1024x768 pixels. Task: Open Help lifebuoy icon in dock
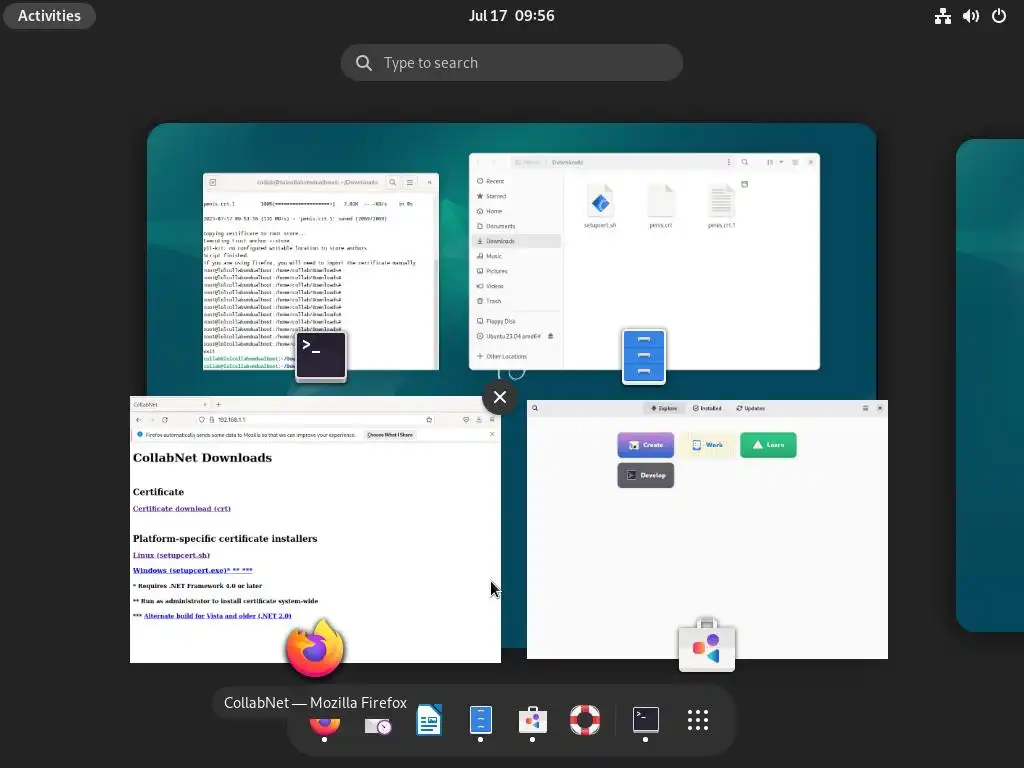584,720
